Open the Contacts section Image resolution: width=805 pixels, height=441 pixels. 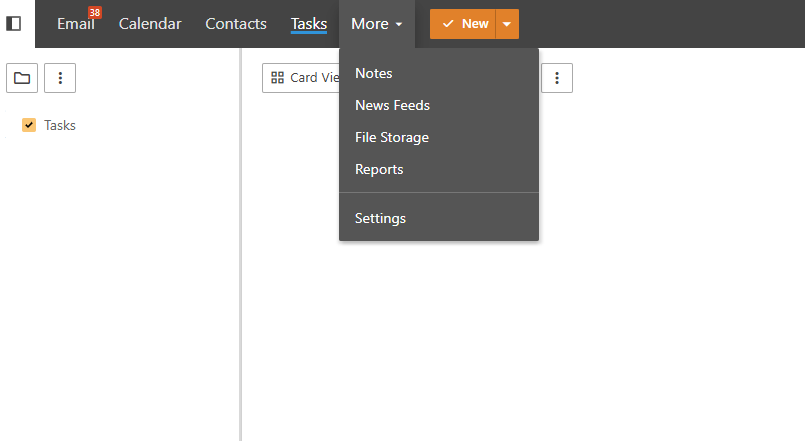point(236,24)
